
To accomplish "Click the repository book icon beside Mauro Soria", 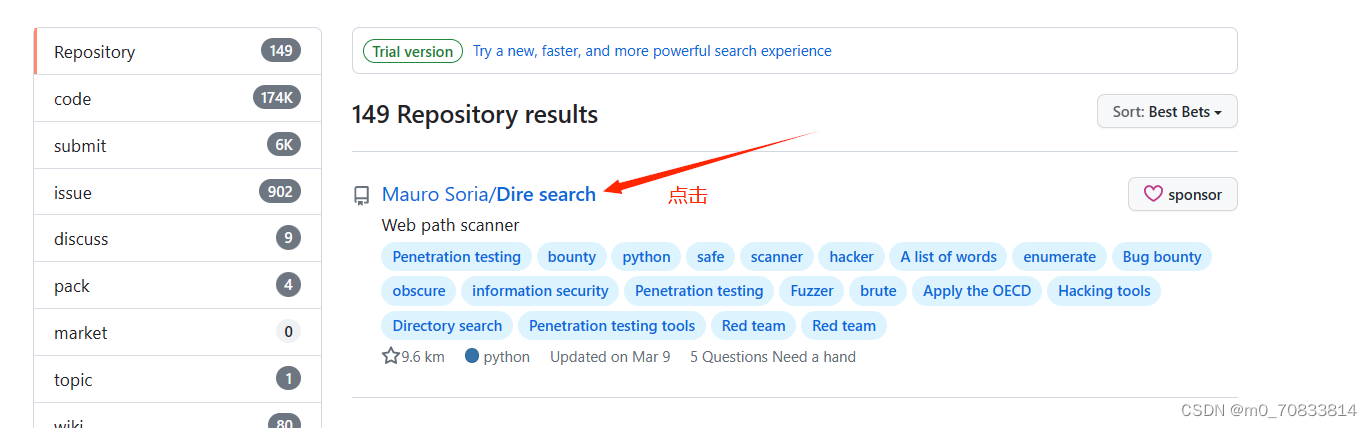I will point(361,196).
